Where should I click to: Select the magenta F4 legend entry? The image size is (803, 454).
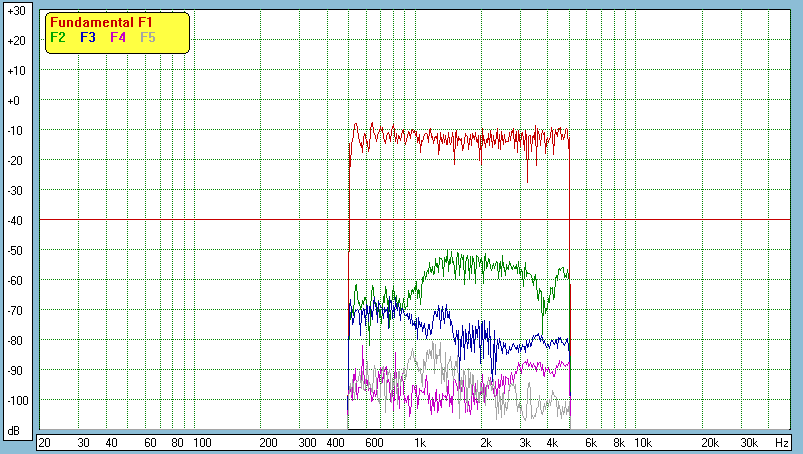click(118, 37)
